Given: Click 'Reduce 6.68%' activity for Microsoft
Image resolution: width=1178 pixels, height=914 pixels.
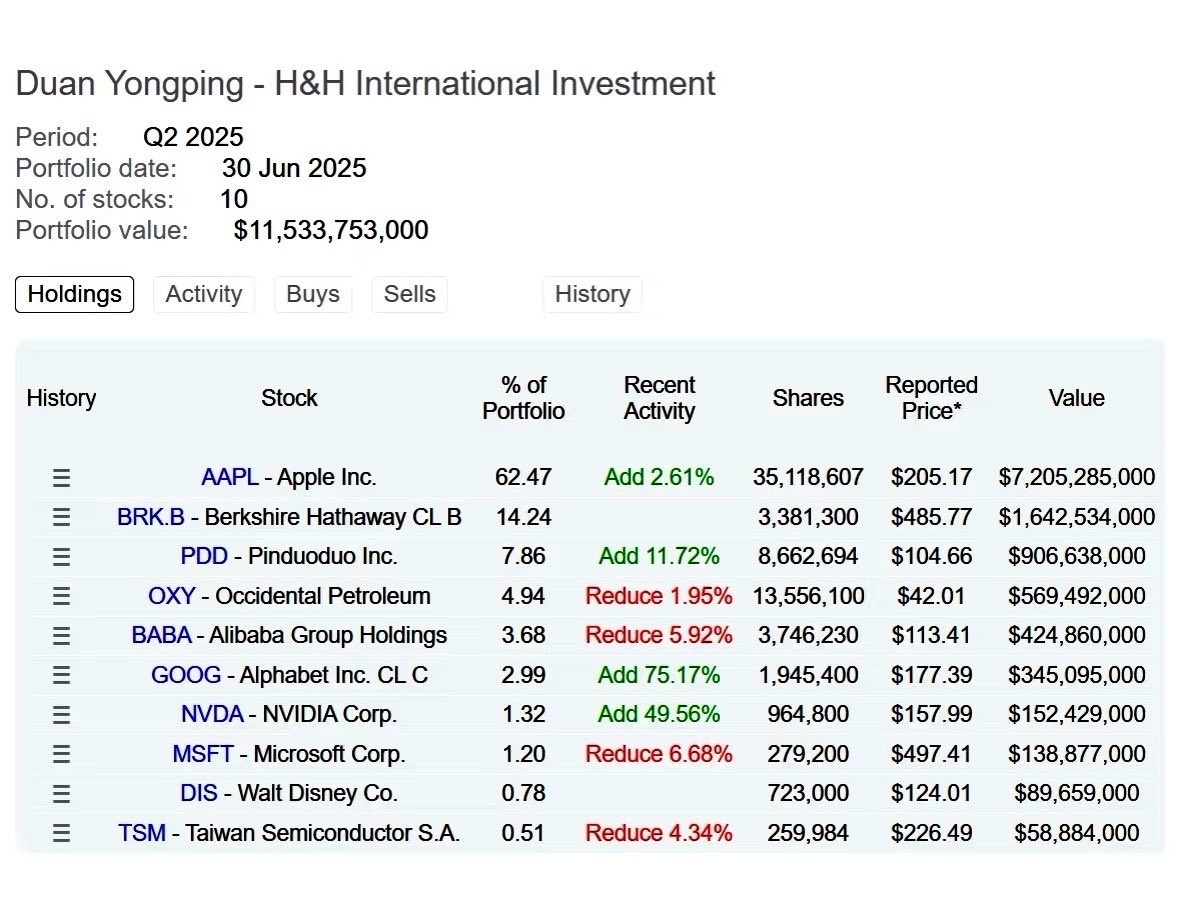Looking at the screenshot, I should [x=659, y=754].
